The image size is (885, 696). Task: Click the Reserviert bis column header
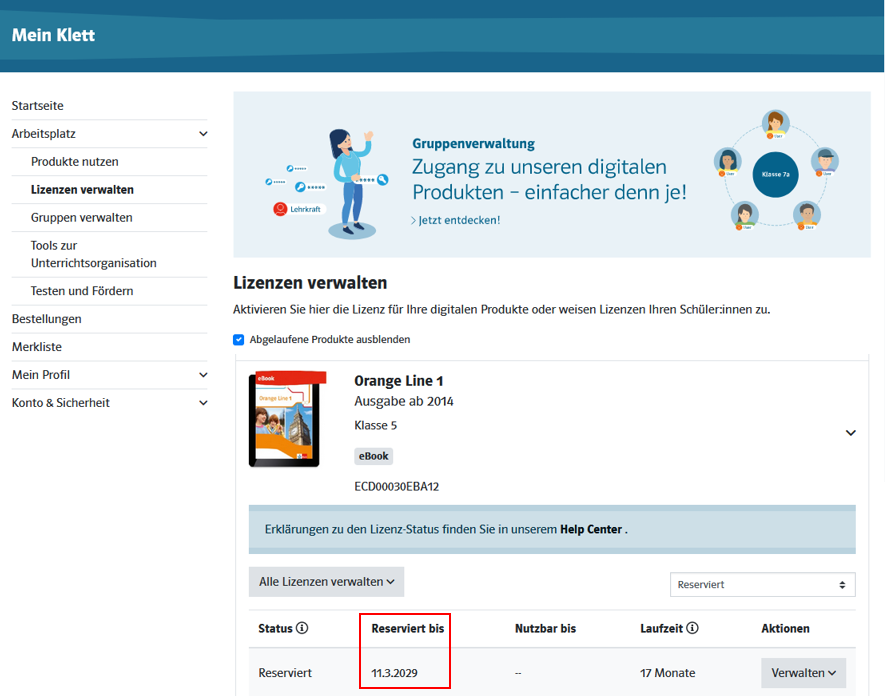pyautogui.click(x=408, y=628)
